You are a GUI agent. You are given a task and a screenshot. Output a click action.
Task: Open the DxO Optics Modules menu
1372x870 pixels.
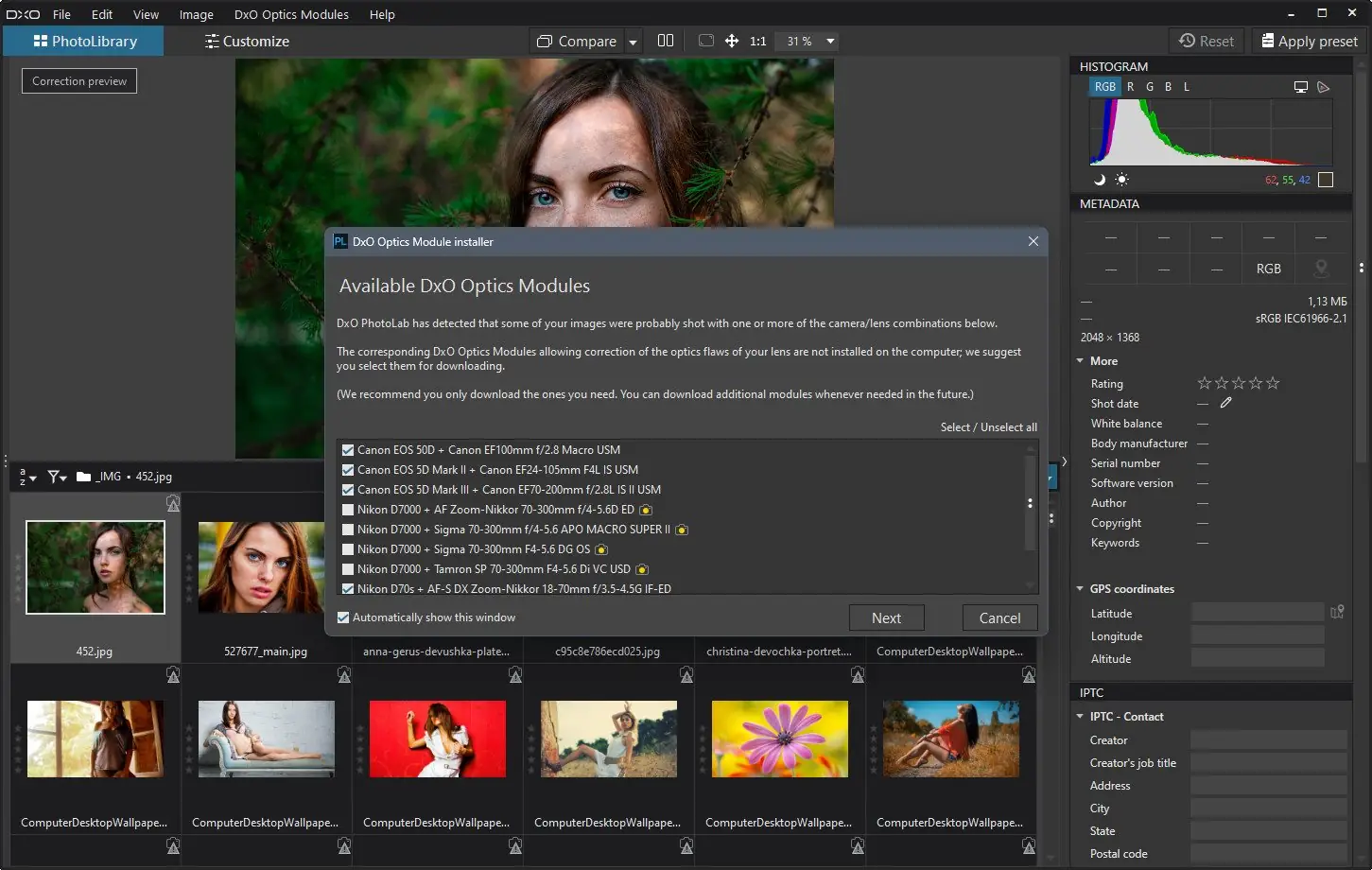(x=291, y=14)
